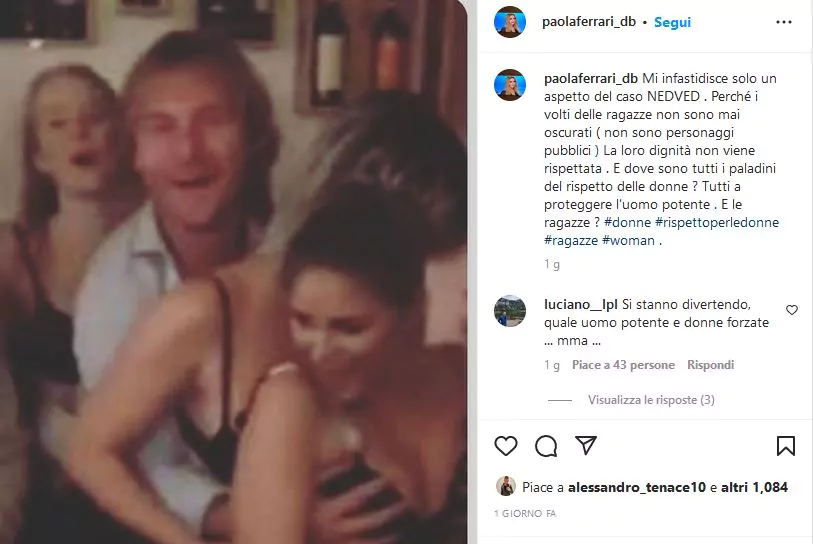Open luciano__lpl's profile avatar
This screenshot has width=813, height=544.
click(x=510, y=311)
